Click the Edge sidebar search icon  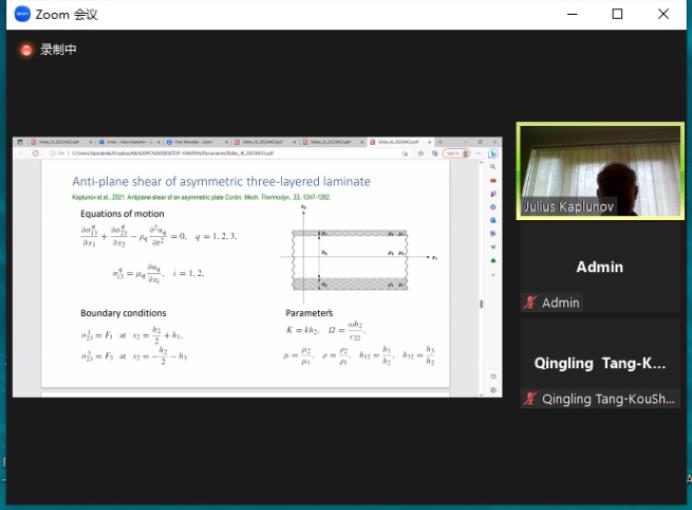(x=493, y=167)
